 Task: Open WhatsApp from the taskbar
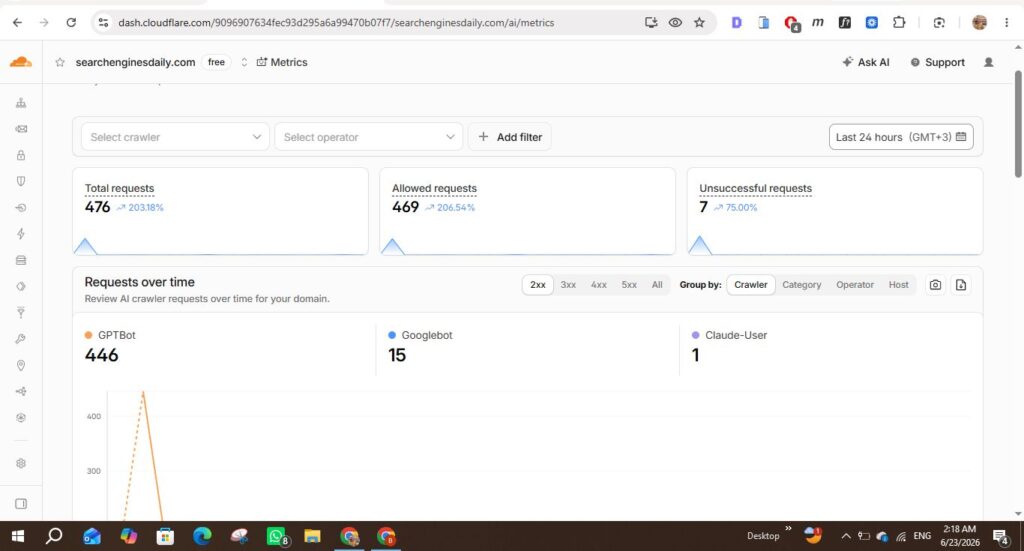[276, 536]
